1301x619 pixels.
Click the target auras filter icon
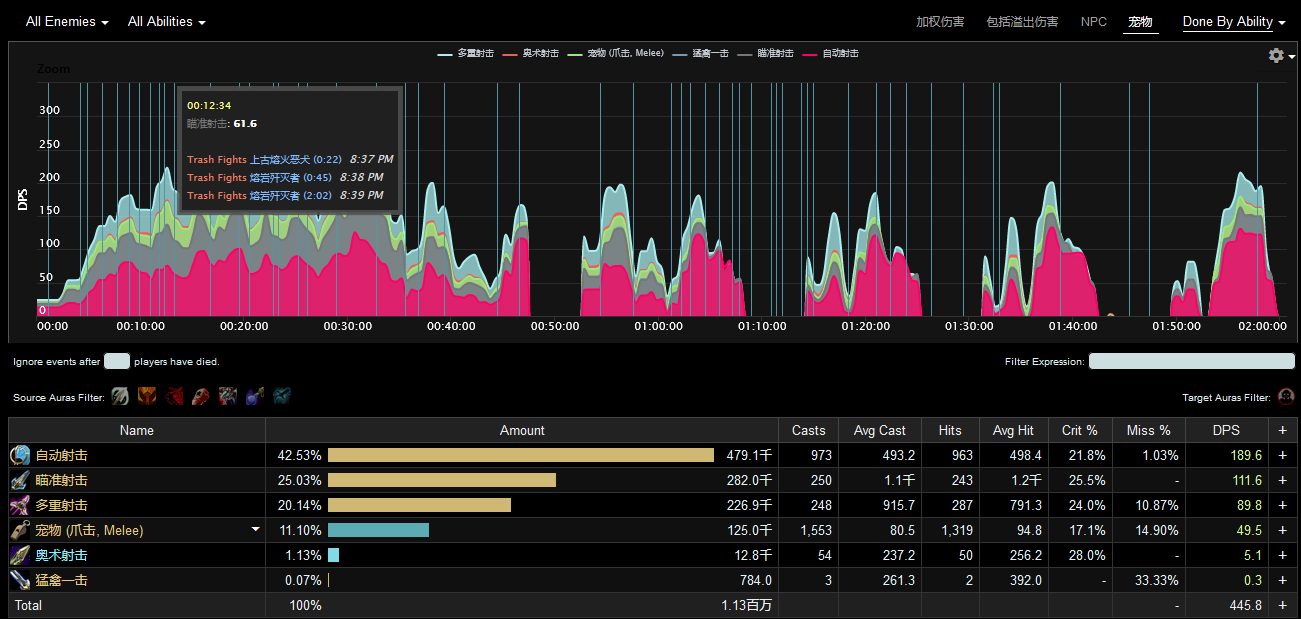[x=1286, y=397]
